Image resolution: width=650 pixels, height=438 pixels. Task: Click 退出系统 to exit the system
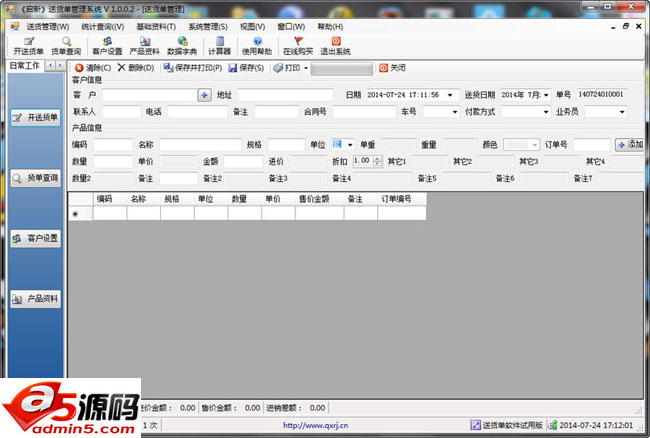pyautogui.click(x=335, y=45)
